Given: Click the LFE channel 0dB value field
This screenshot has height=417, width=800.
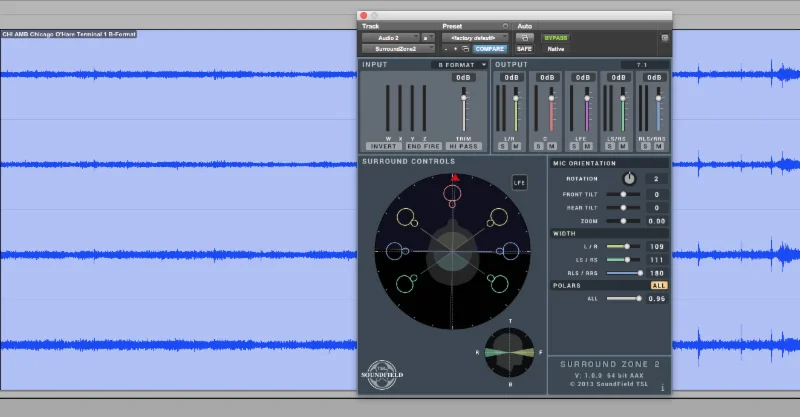Looking at the screenshot, I should (x=583, y=78).
